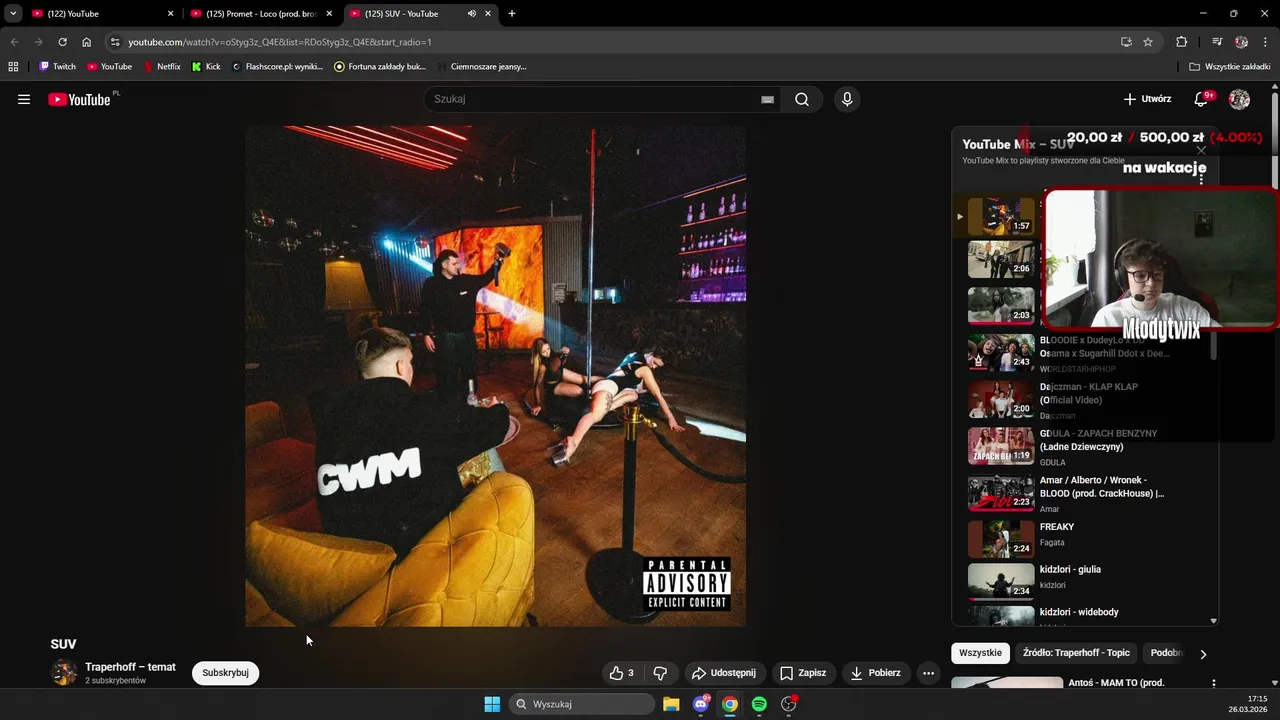Play Amar / Alberto / Wronek - BLOOD
This screenshot has height=720, width=1280.
pos(1089,493)
